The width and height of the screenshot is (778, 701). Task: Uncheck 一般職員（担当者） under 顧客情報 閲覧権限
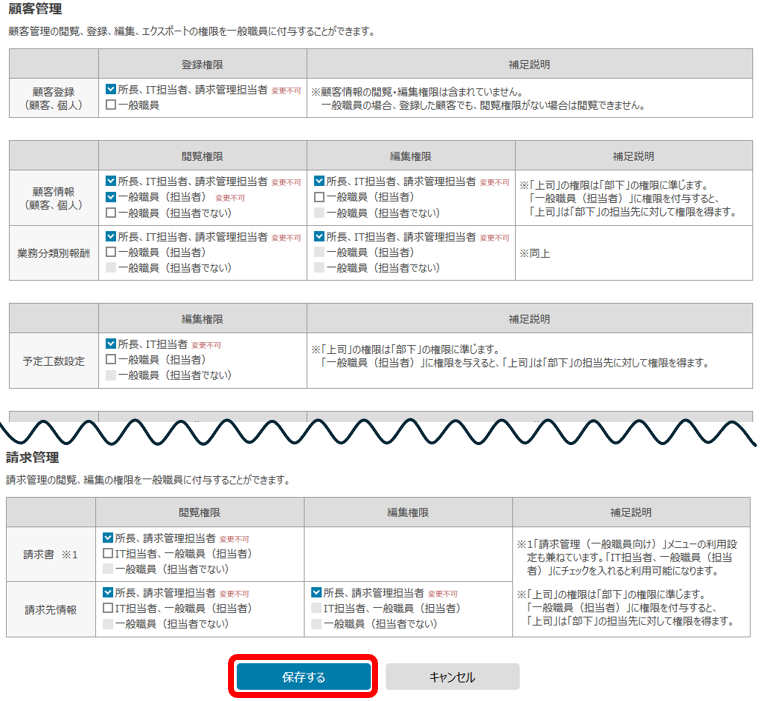tap(111, 197)
